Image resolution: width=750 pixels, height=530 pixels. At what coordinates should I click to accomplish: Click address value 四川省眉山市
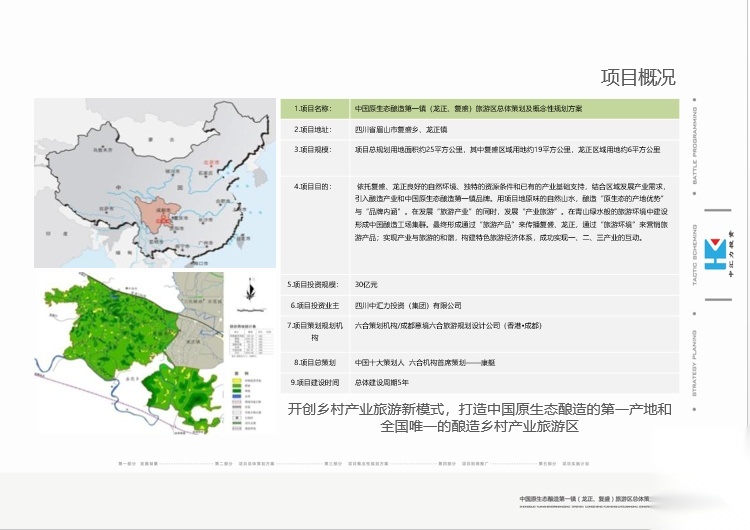coord(401,129)
